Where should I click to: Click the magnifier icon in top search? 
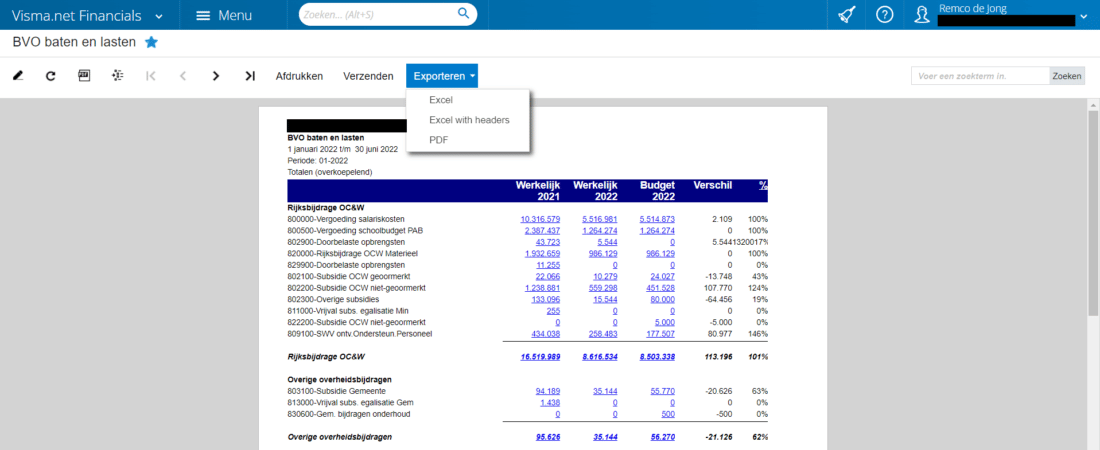tap(463, 14)
